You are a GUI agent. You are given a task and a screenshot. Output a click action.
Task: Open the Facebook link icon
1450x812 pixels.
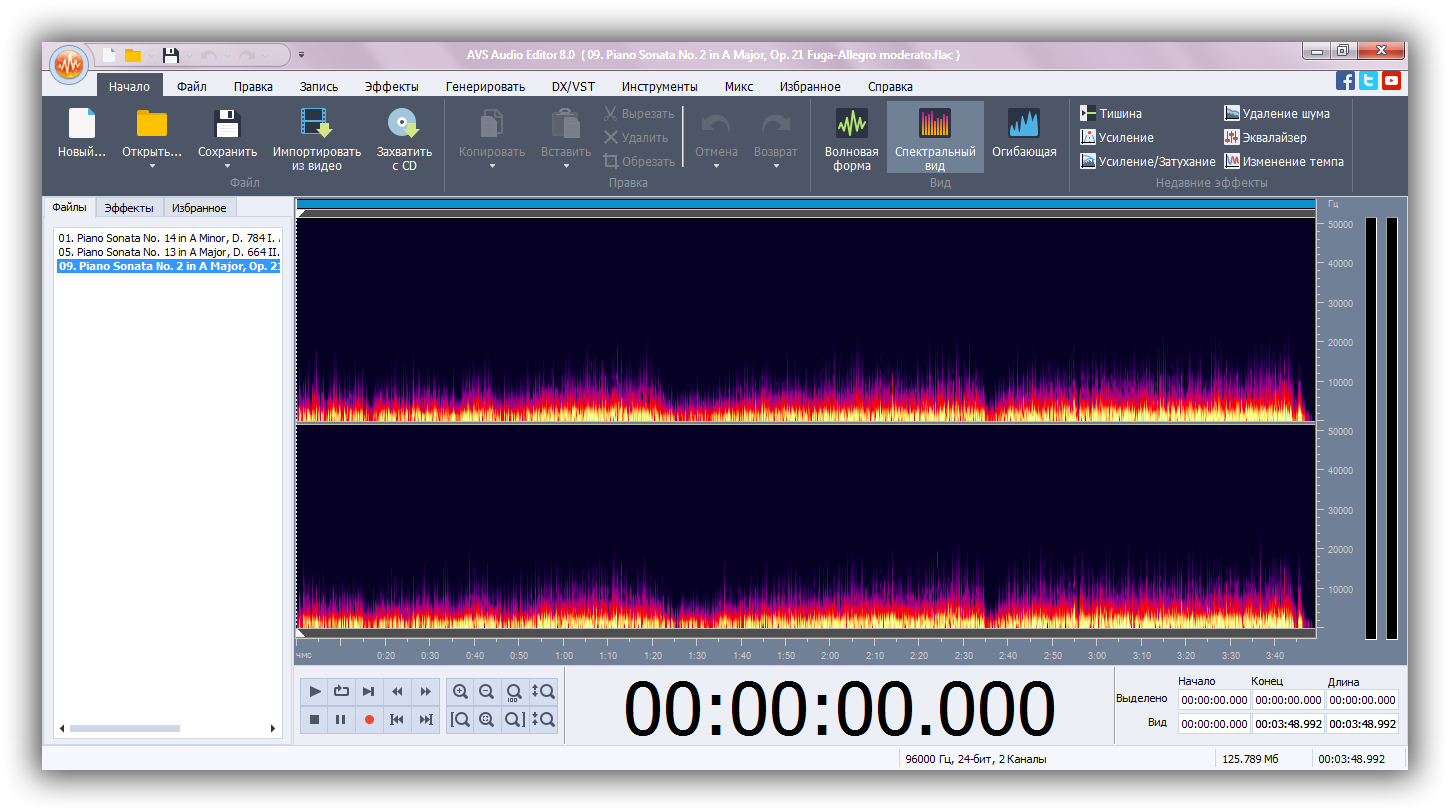tap(1346, 82)
